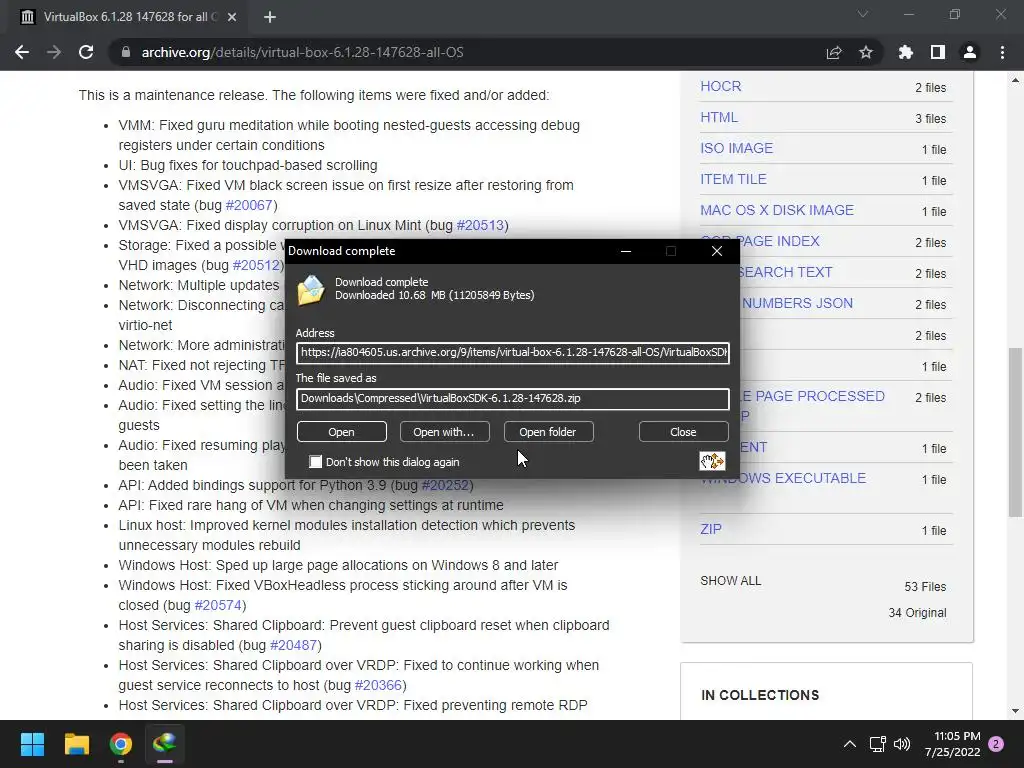Show hidden tray icons chevron
1024x768 pixels.
click(850, 744)
